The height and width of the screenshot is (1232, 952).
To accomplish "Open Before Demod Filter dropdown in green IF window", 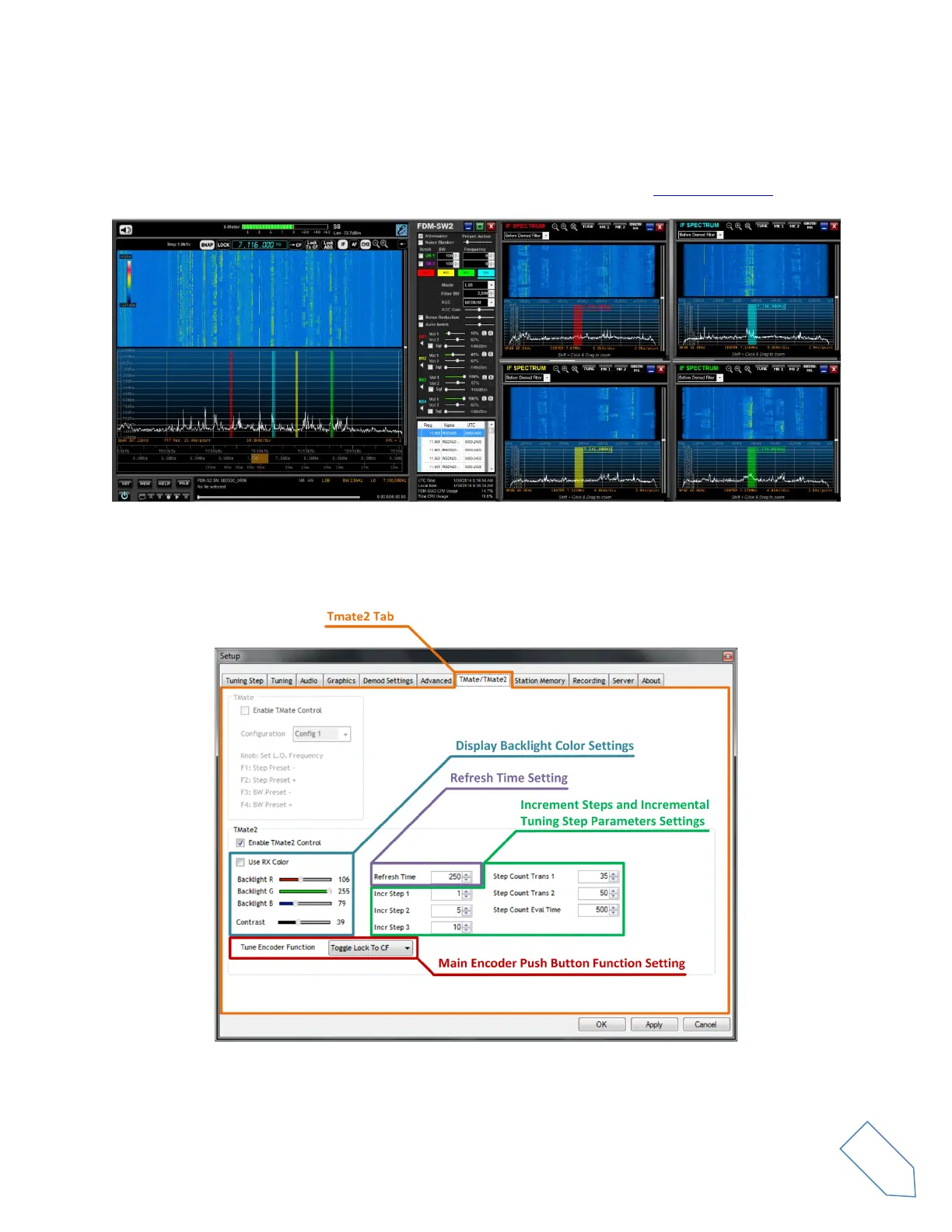I will pos(701,378).
